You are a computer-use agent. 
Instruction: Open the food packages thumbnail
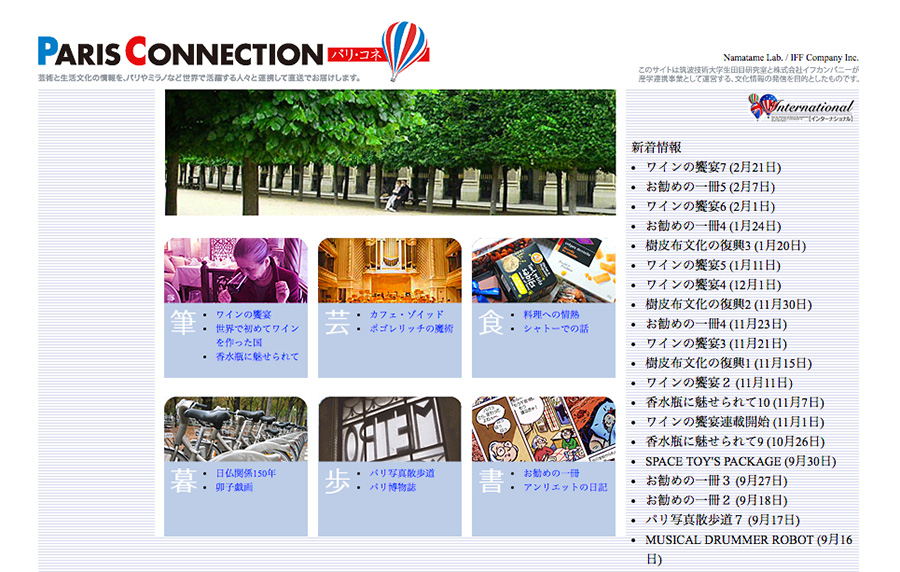[544, 270]
